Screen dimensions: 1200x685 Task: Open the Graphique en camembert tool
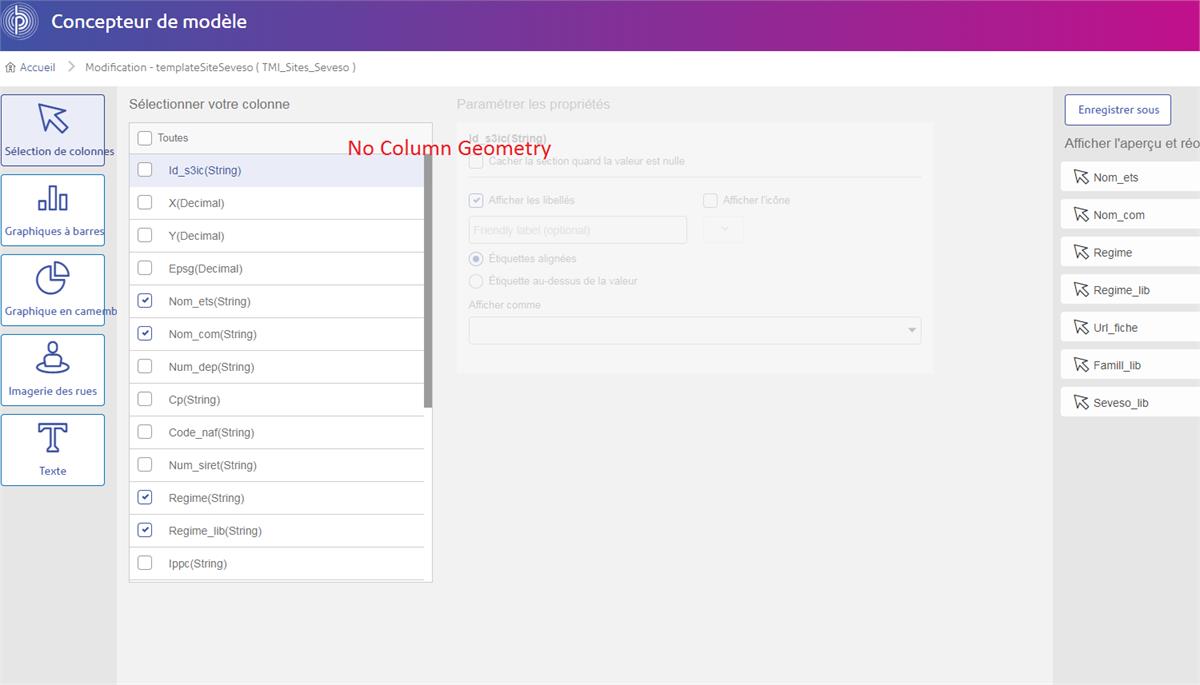(53, 290)
